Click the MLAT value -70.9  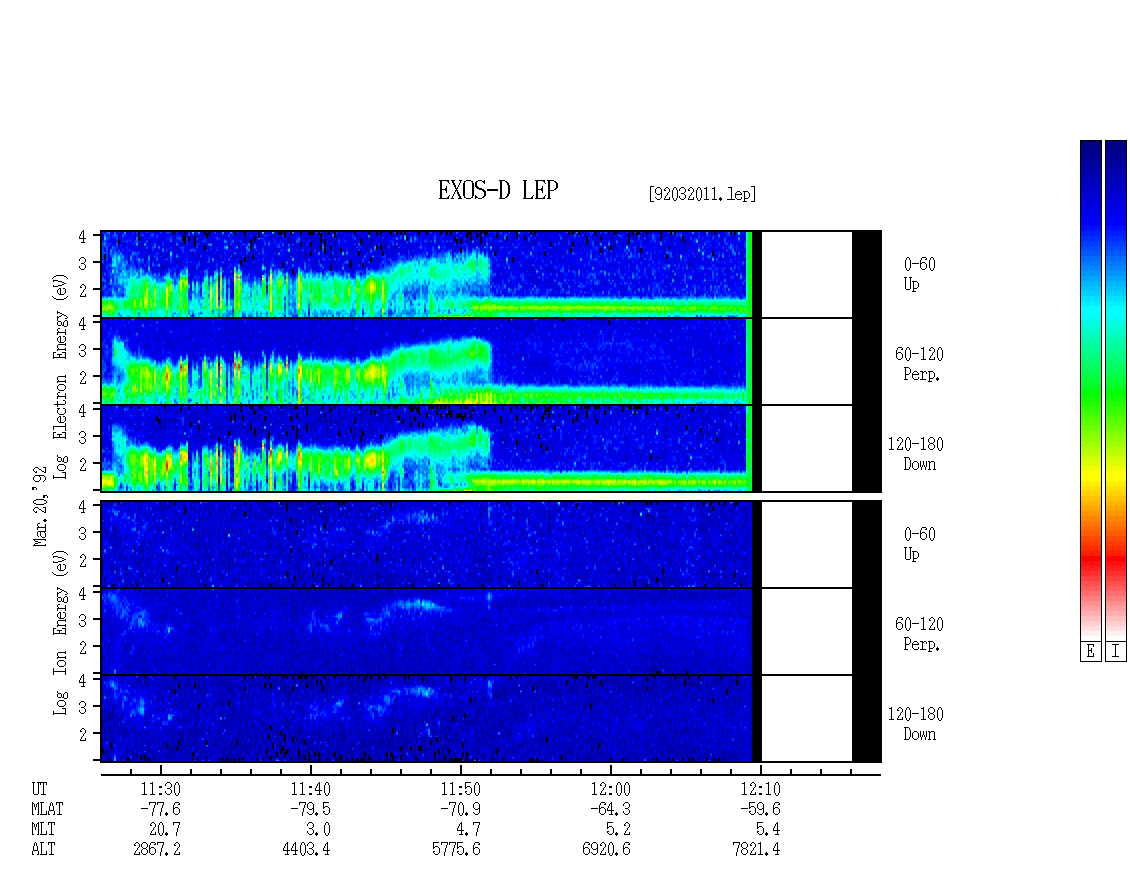(x=461, y=809)
